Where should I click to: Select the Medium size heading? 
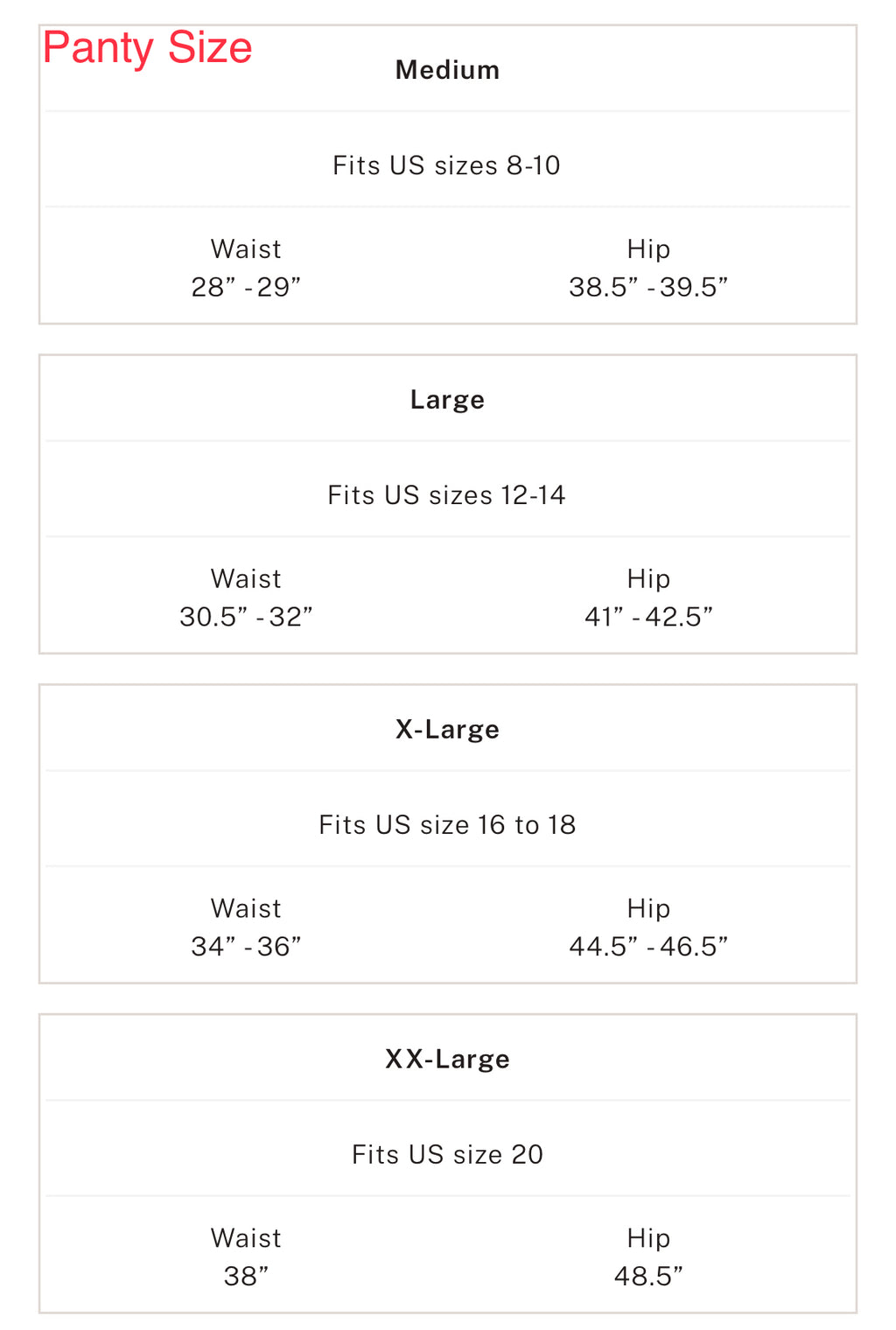(447, 70)
